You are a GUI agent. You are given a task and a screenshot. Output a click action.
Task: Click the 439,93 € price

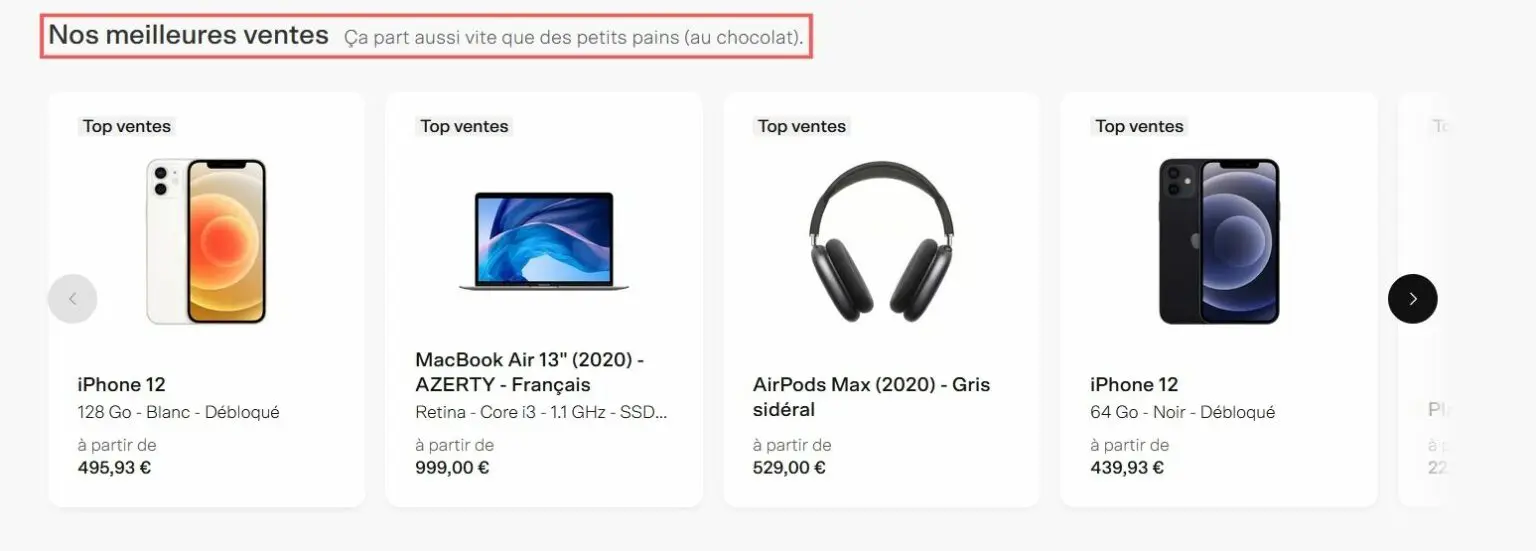click(x=1127, y=467)
